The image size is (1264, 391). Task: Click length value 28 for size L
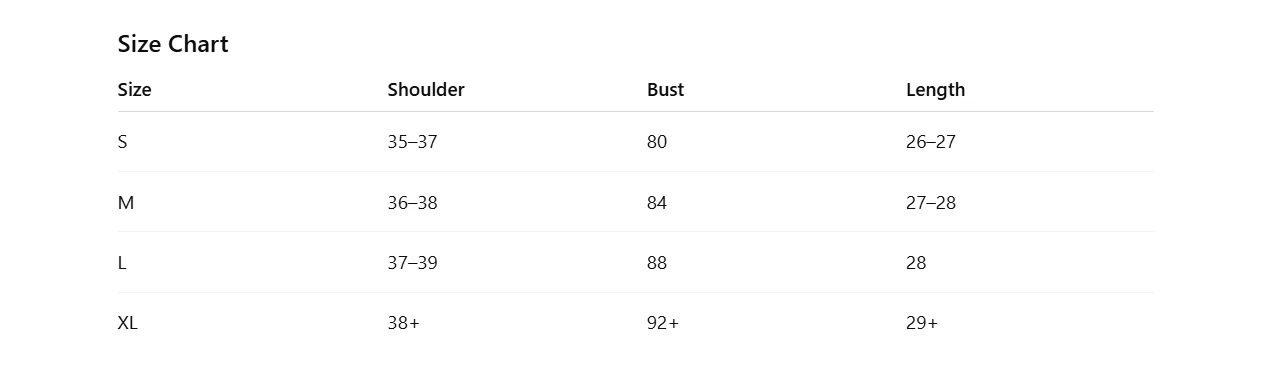[x=916, y=263]
